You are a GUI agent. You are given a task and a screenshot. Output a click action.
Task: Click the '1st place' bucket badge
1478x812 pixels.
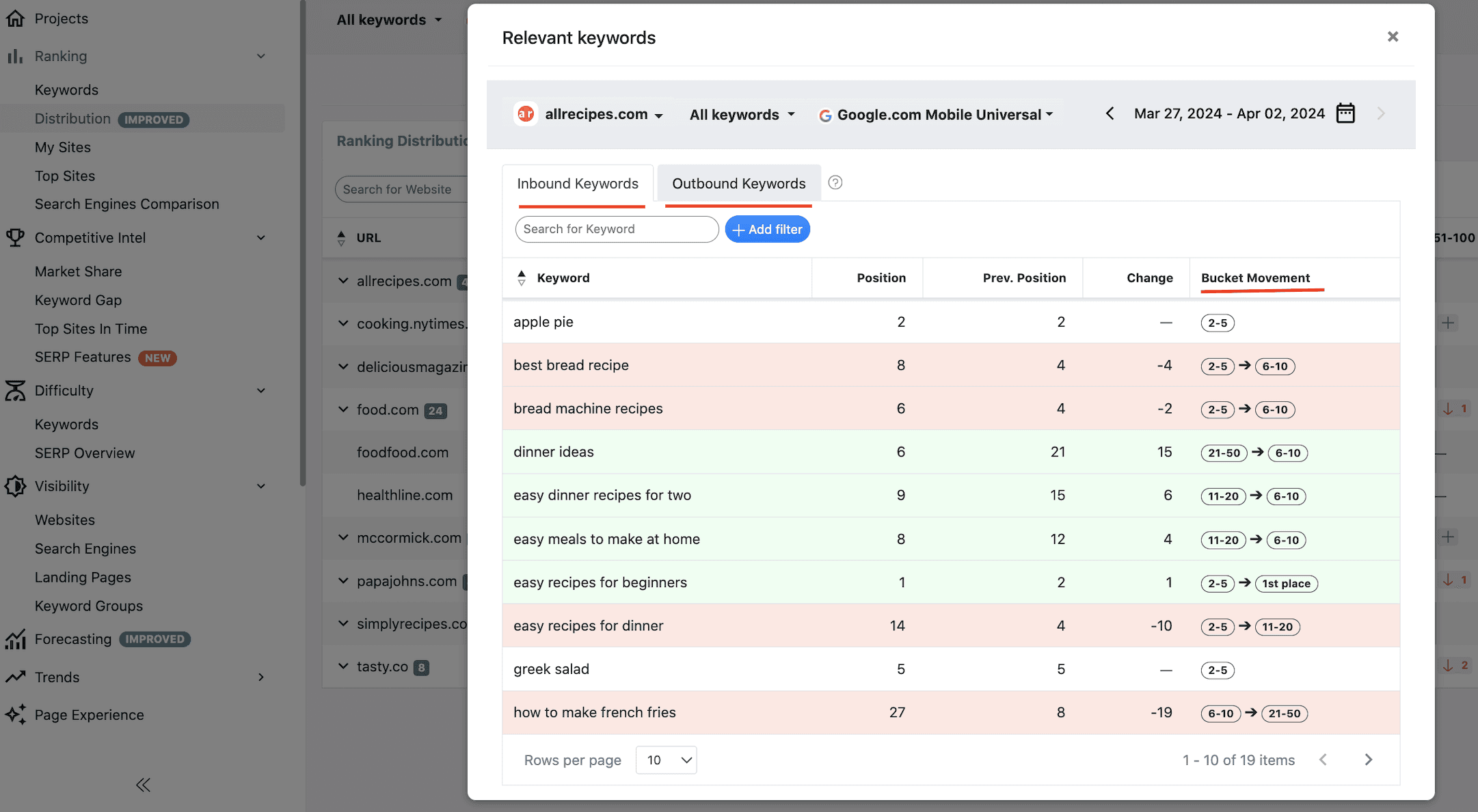tap(1287, 584)
